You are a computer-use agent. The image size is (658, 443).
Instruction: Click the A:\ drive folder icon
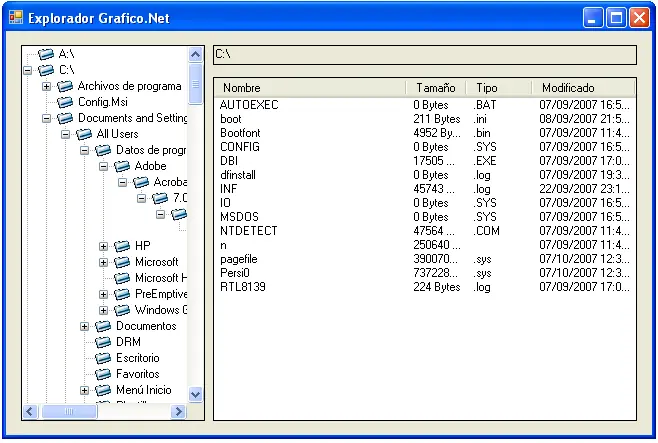tap(46, 54)
